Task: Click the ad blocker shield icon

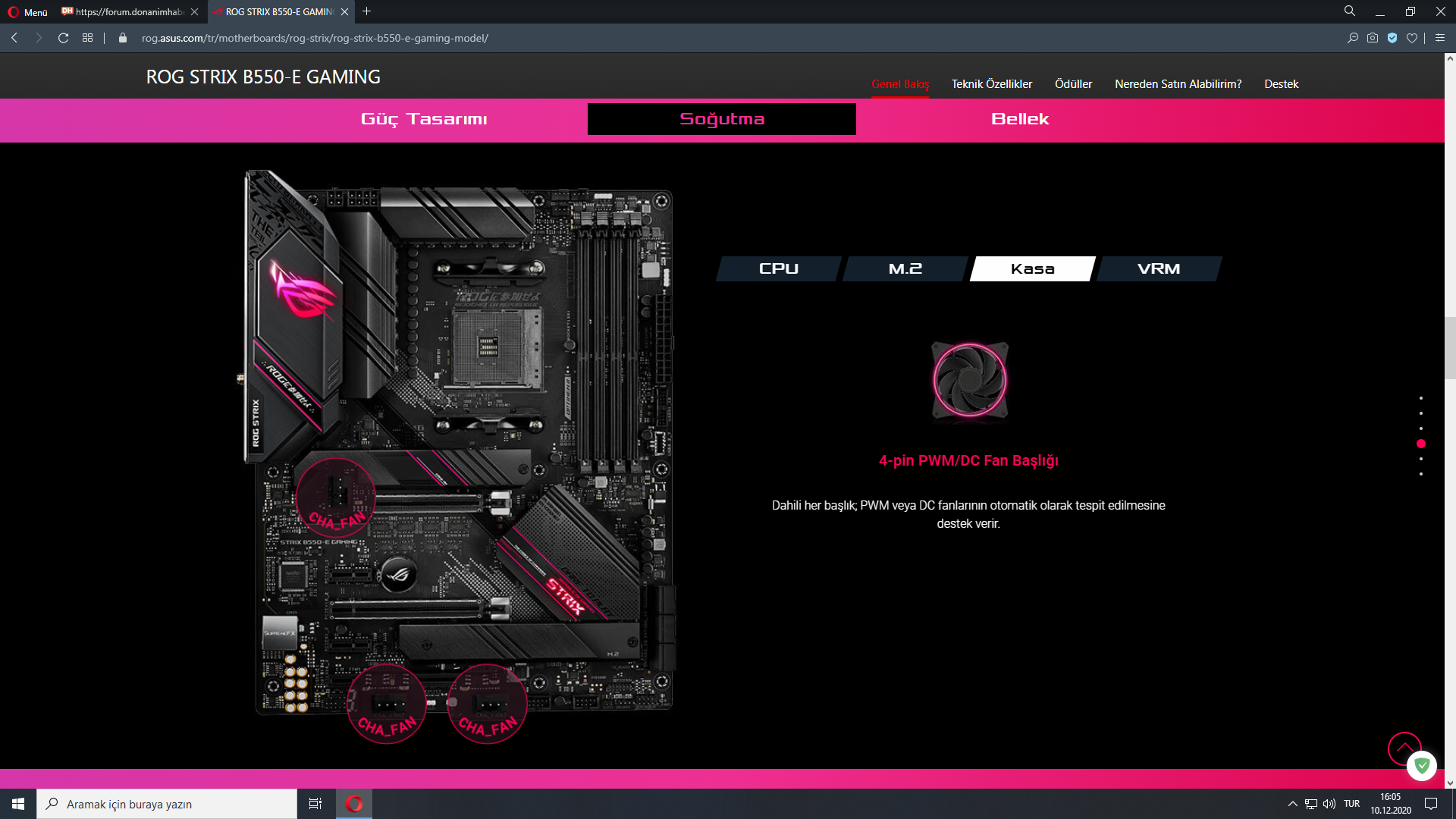Action: click(1392, 38)
